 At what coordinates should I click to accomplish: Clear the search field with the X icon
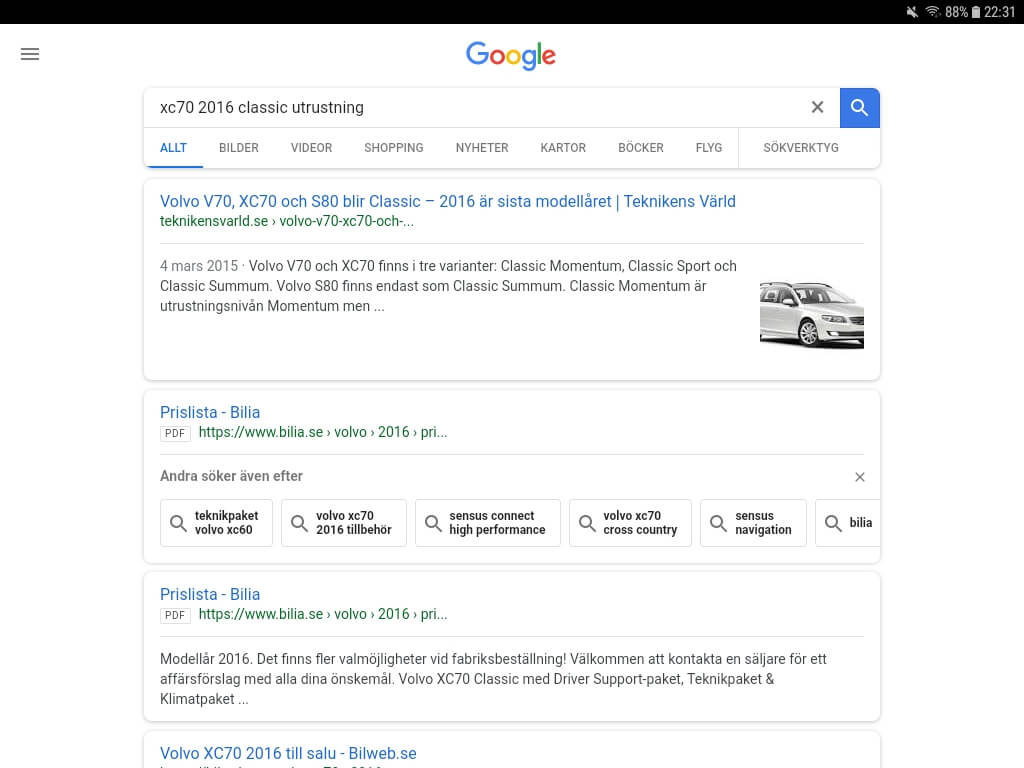[x=818, y=107]
